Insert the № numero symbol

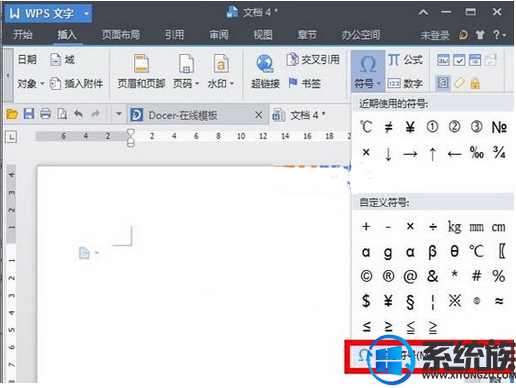point(499,127)
